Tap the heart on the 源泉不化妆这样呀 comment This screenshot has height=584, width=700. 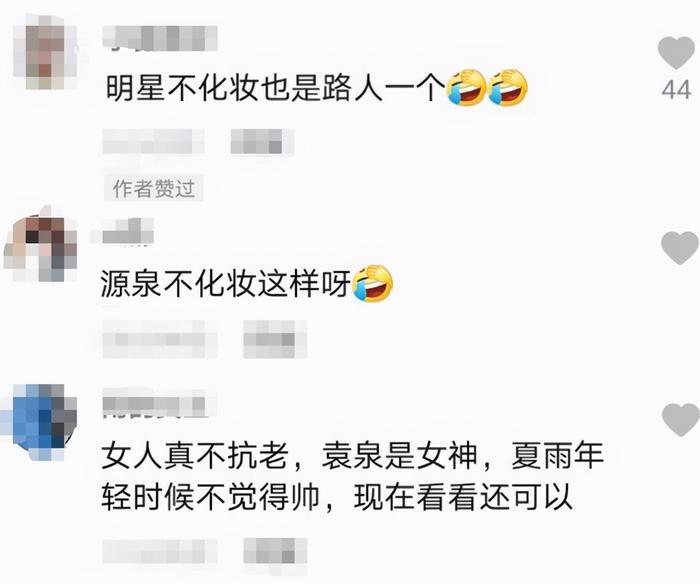click(x=680, y=248)
